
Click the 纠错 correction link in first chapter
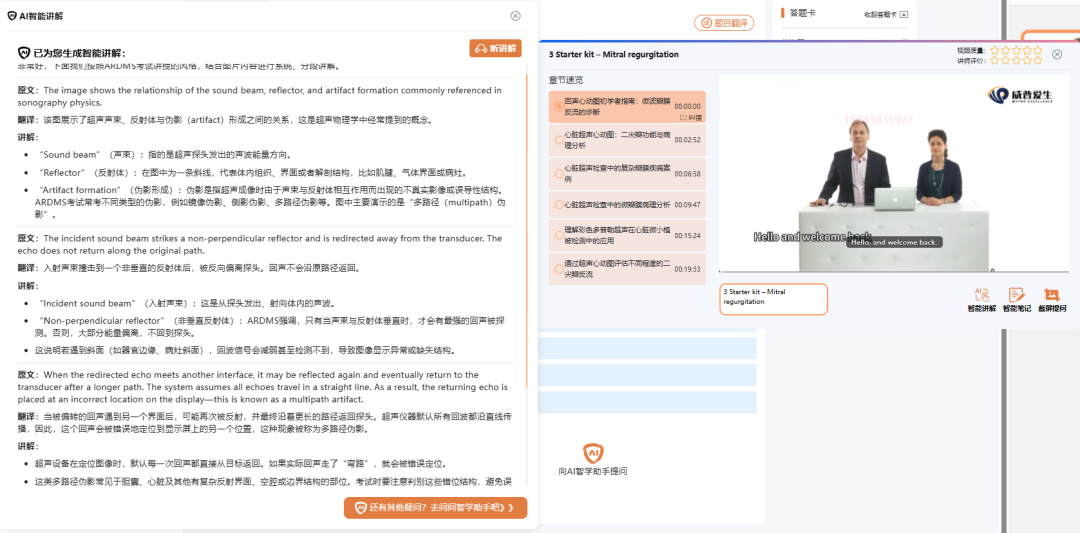690,118
